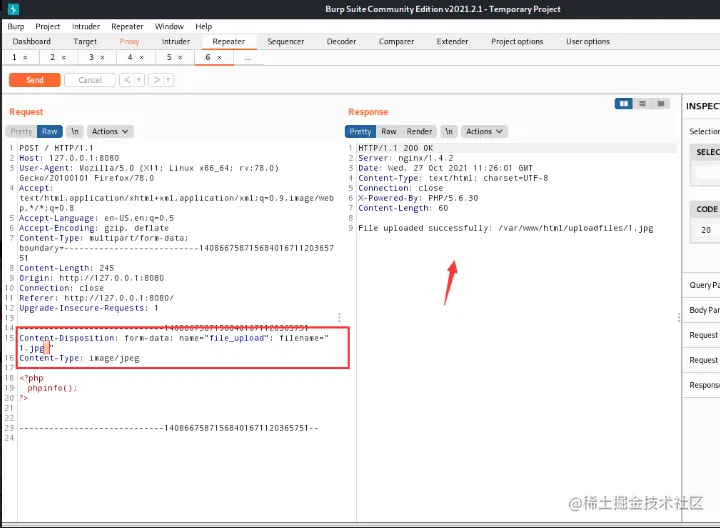This screenshot has height=528, width=720.
Task: Switch to the Decoder tab
Action: click(341, 41)
